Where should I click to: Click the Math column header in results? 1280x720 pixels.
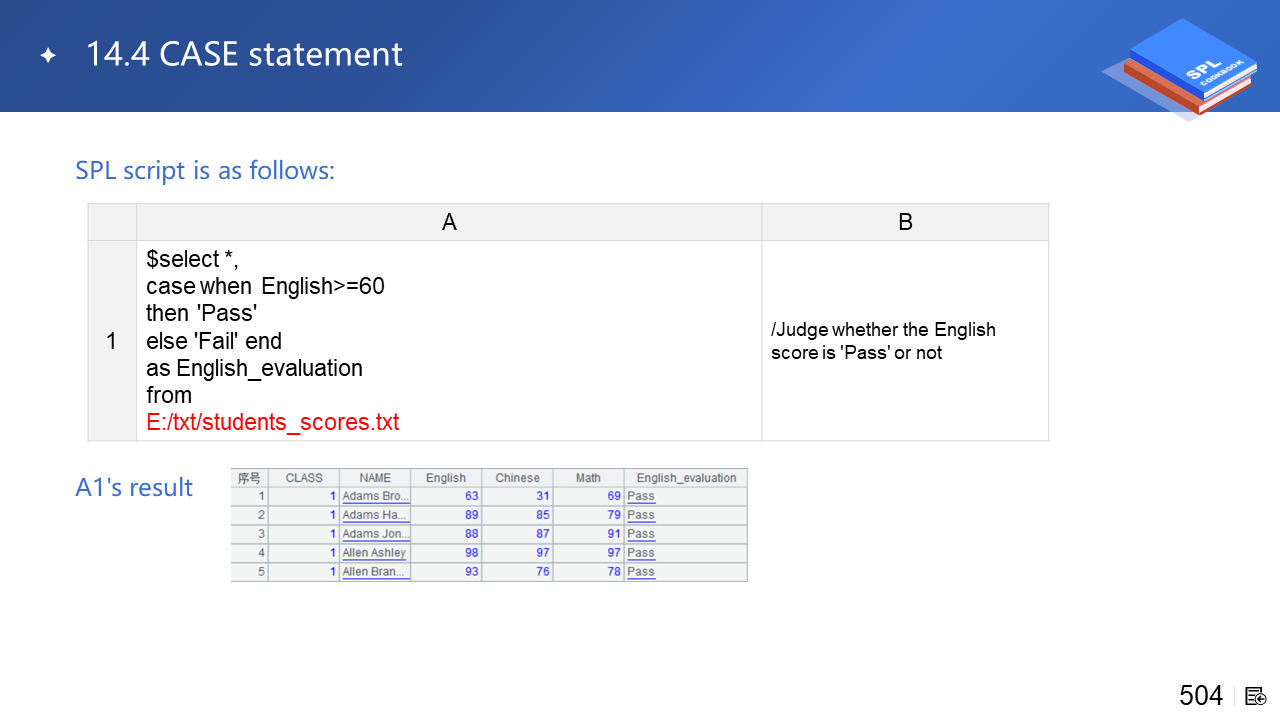coord(588,478)
